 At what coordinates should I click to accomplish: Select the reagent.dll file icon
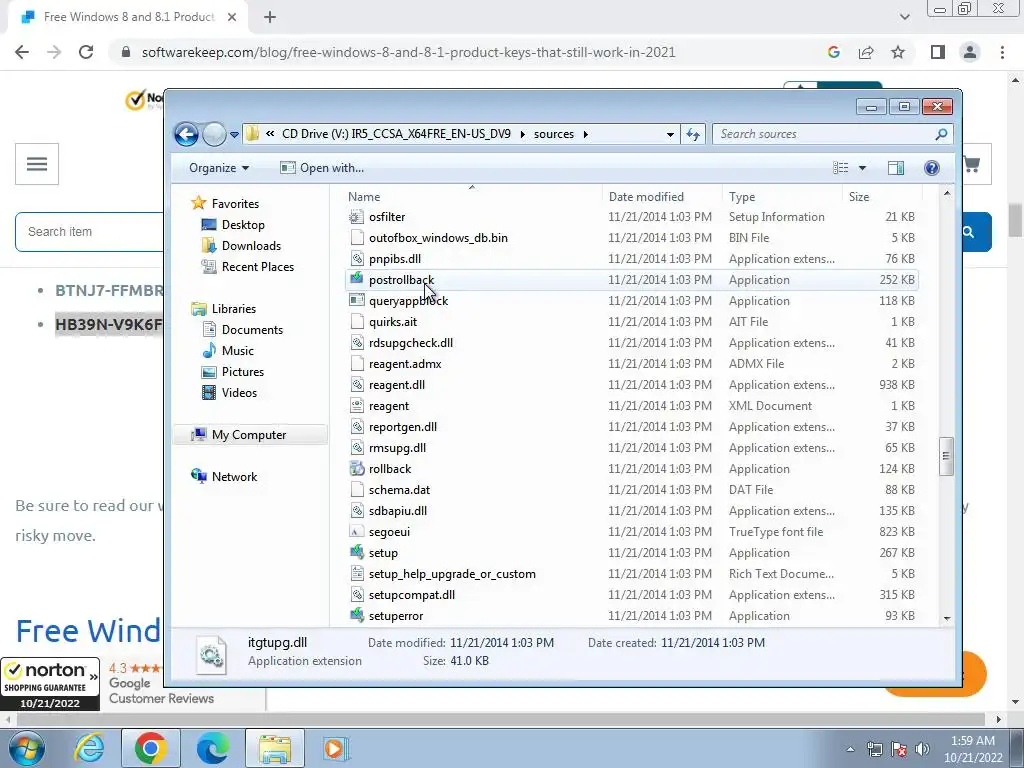(356, 385)
